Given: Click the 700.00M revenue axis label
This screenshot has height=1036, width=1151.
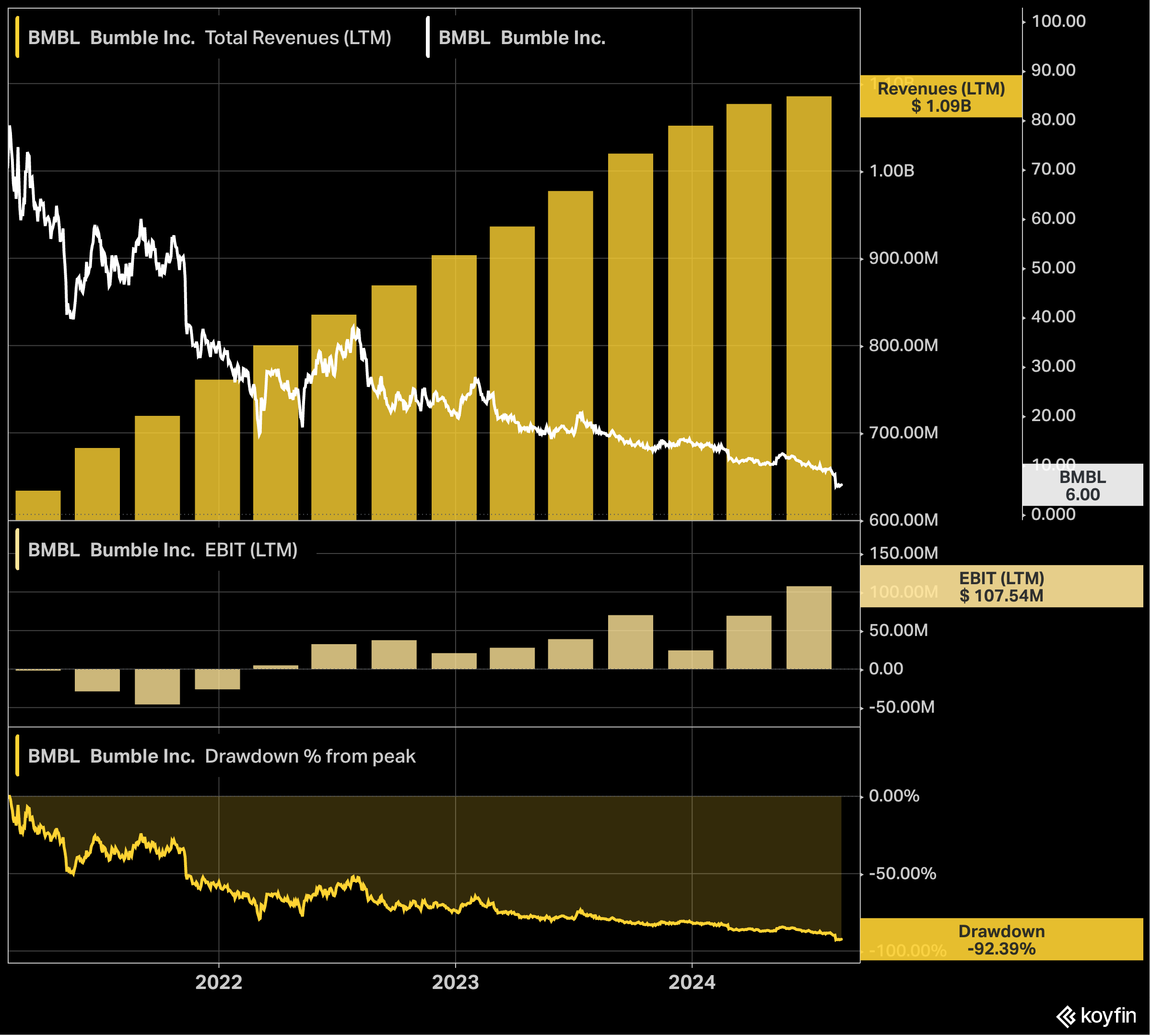Looking at the screenshot, I should click(x=904, y=433).
